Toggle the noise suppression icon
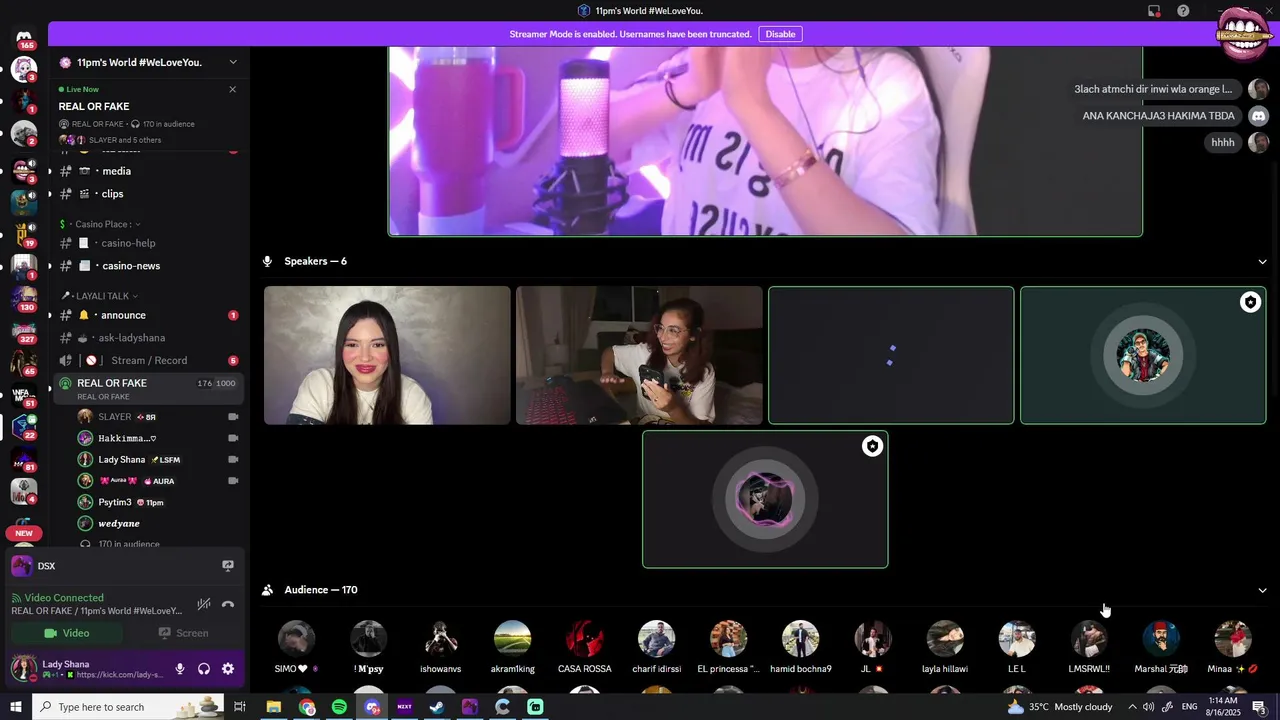Image resolution: width=1280 pixels, height=720 pixels. tap(204, 604)
